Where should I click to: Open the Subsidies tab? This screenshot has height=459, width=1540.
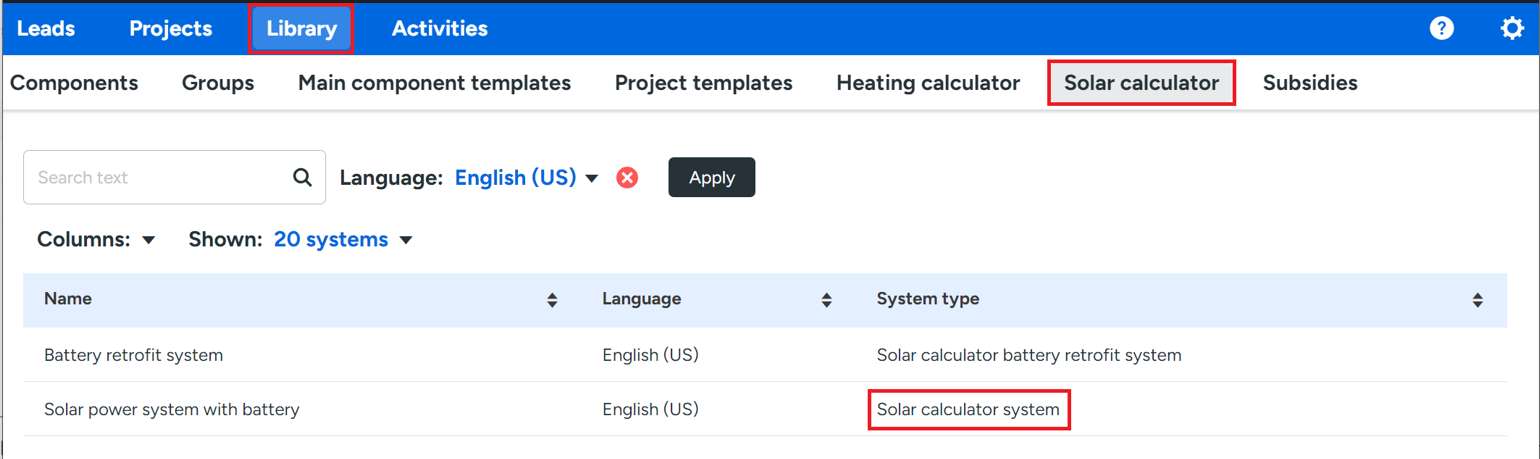pos(1310,83)
